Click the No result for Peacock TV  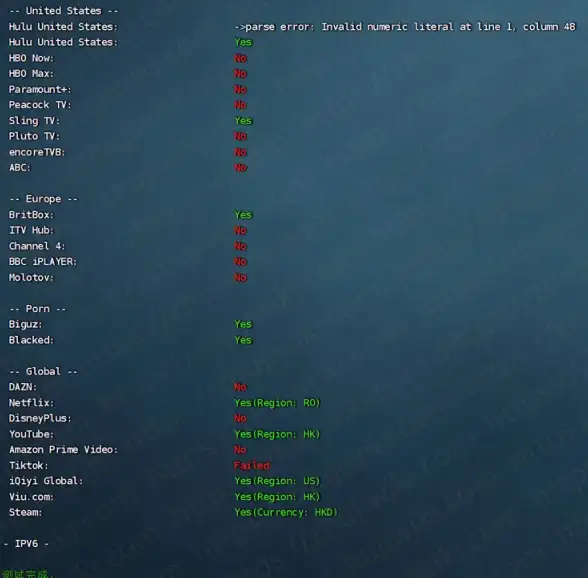click(x=241, y=105)
